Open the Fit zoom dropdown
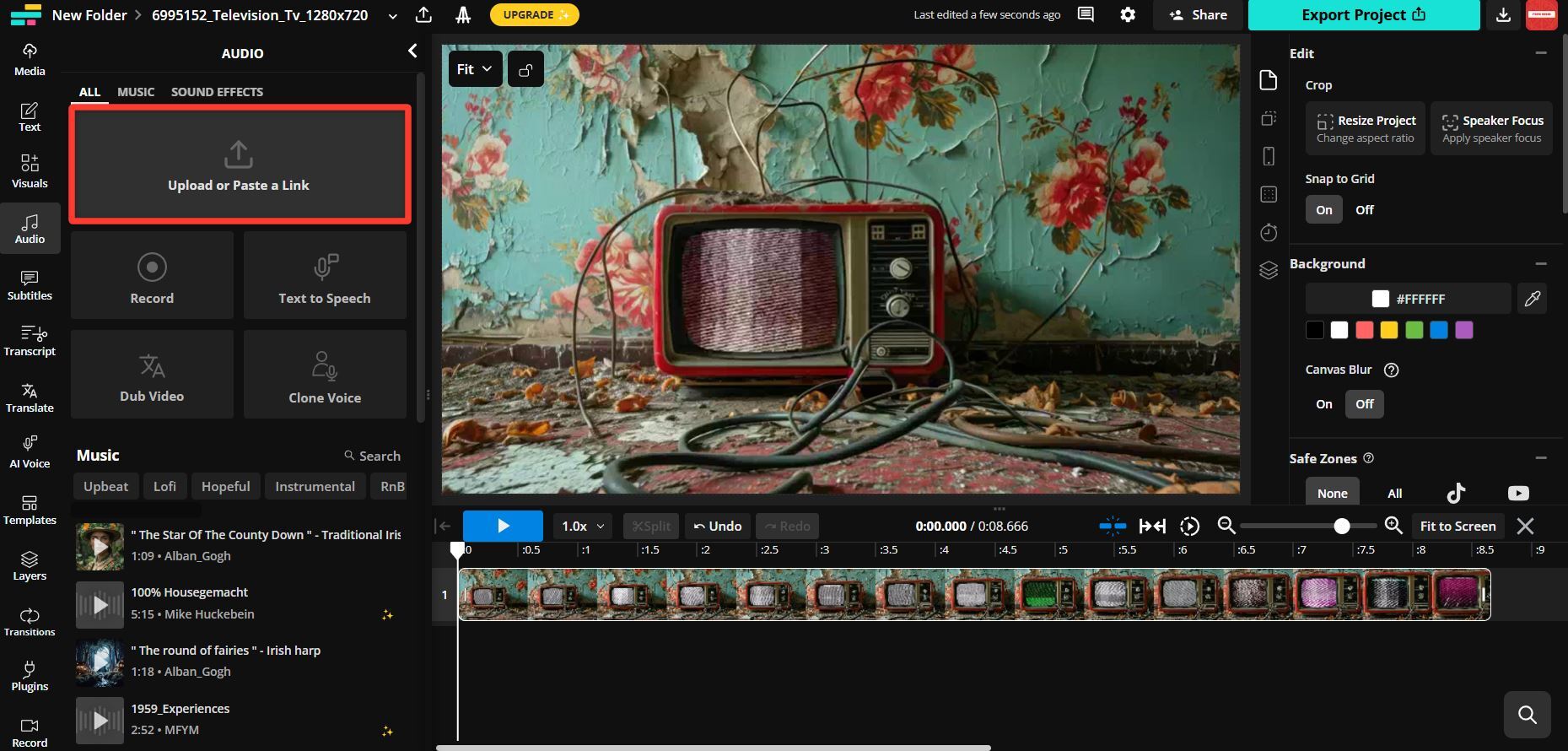The image size is (1568, 751). click(475, 69)
